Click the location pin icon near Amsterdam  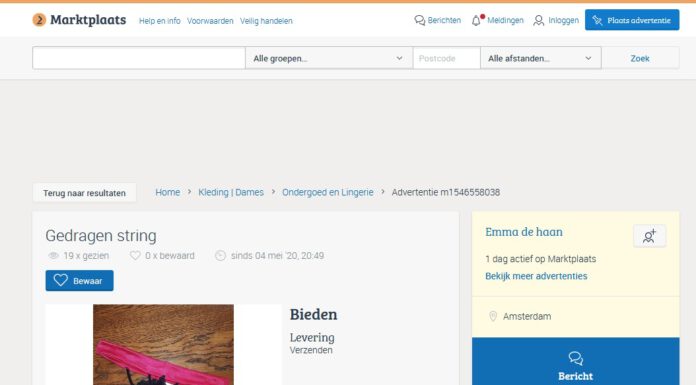click(x=493, y=316)
